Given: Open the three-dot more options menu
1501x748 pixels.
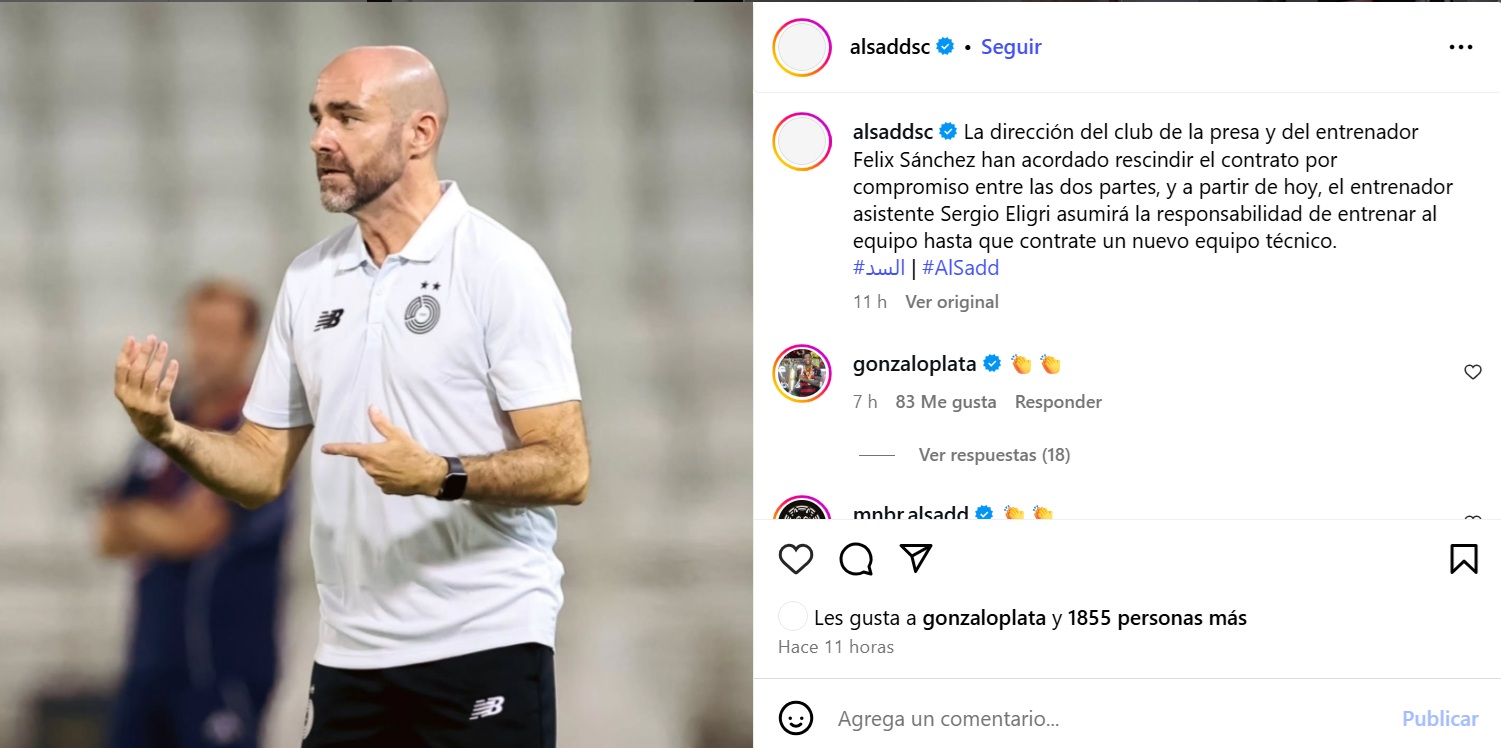Looking at the screenshot, I should click(x=1461, y=47).
